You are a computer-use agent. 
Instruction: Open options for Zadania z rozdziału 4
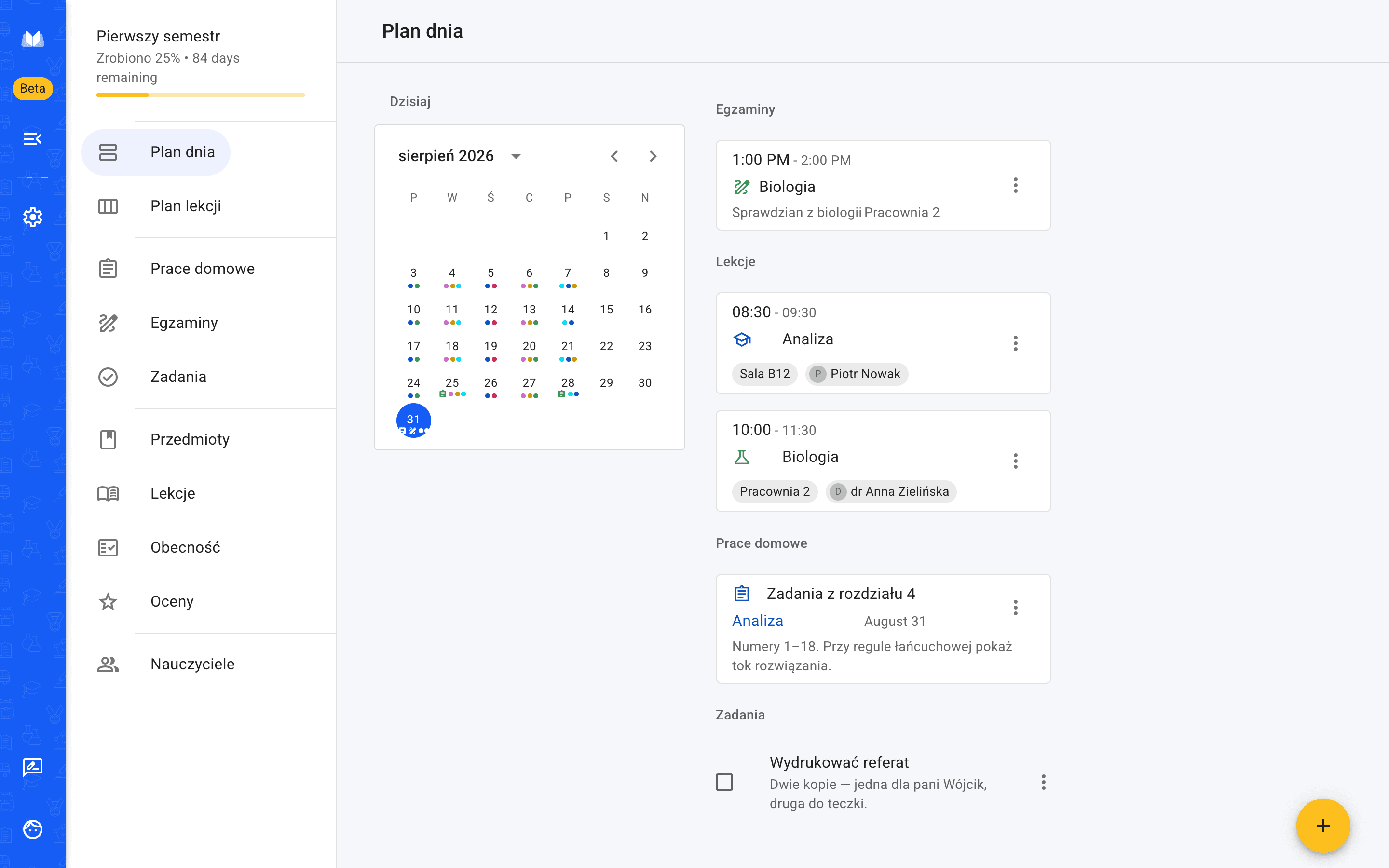pos(1015,608)
